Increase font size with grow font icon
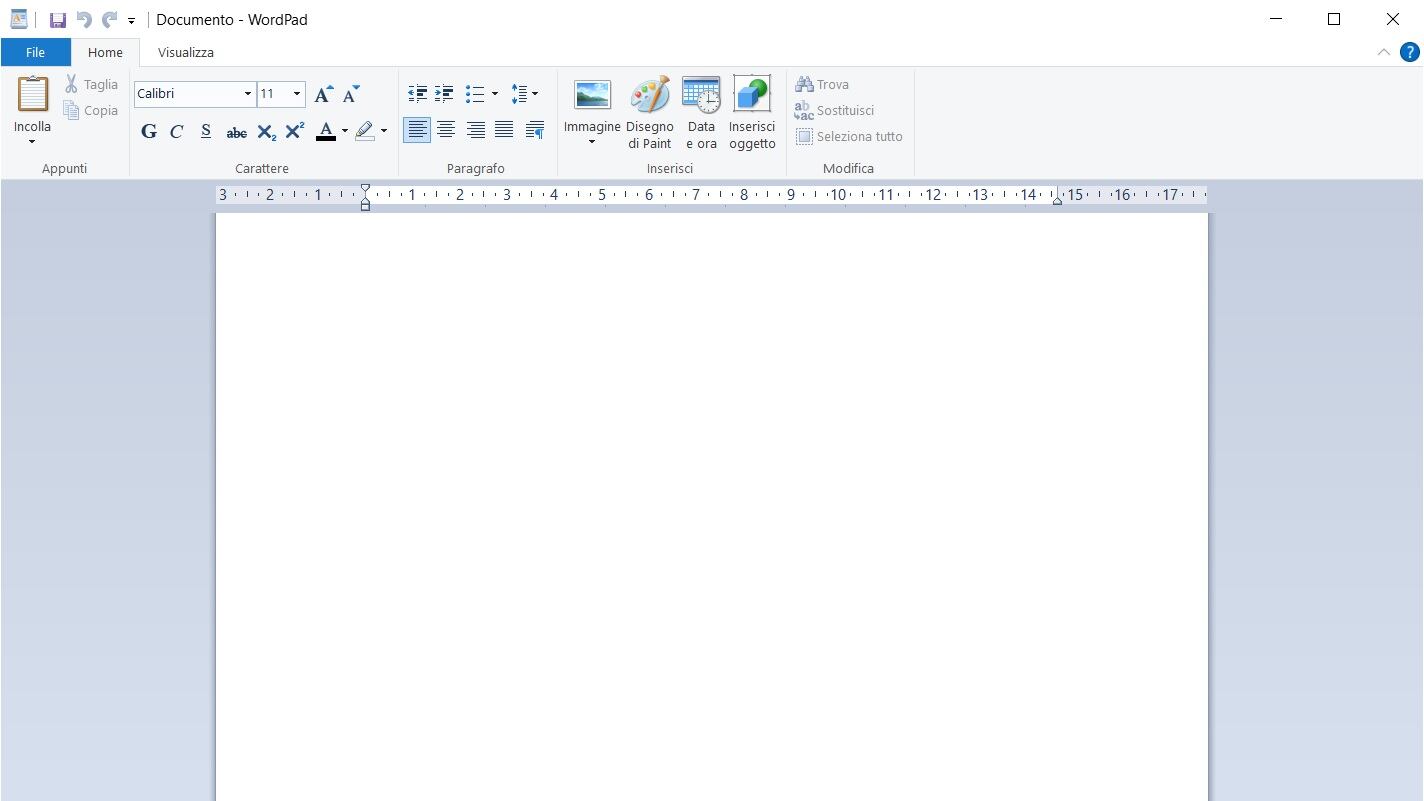 pos(323,94)
